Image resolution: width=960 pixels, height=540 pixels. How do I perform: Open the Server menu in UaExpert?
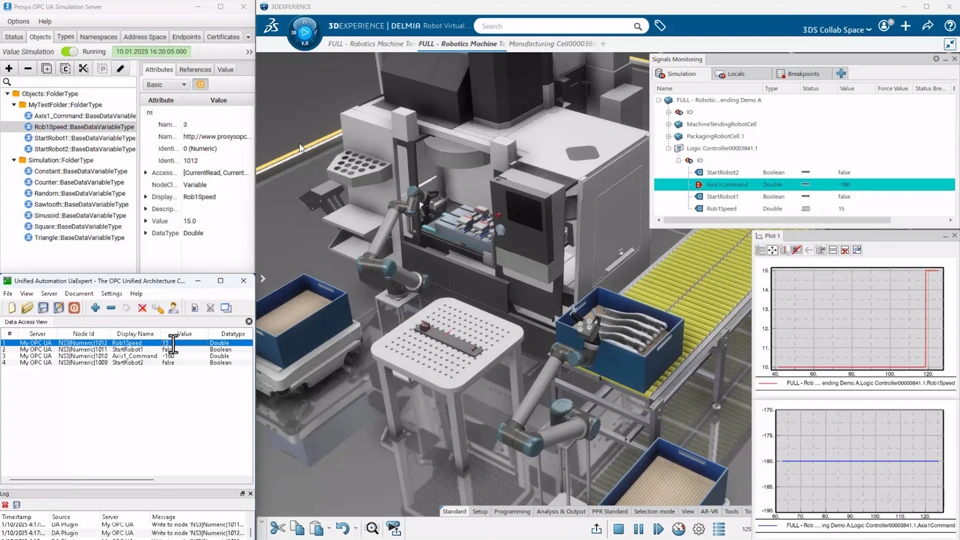click(x=48, y=294)
